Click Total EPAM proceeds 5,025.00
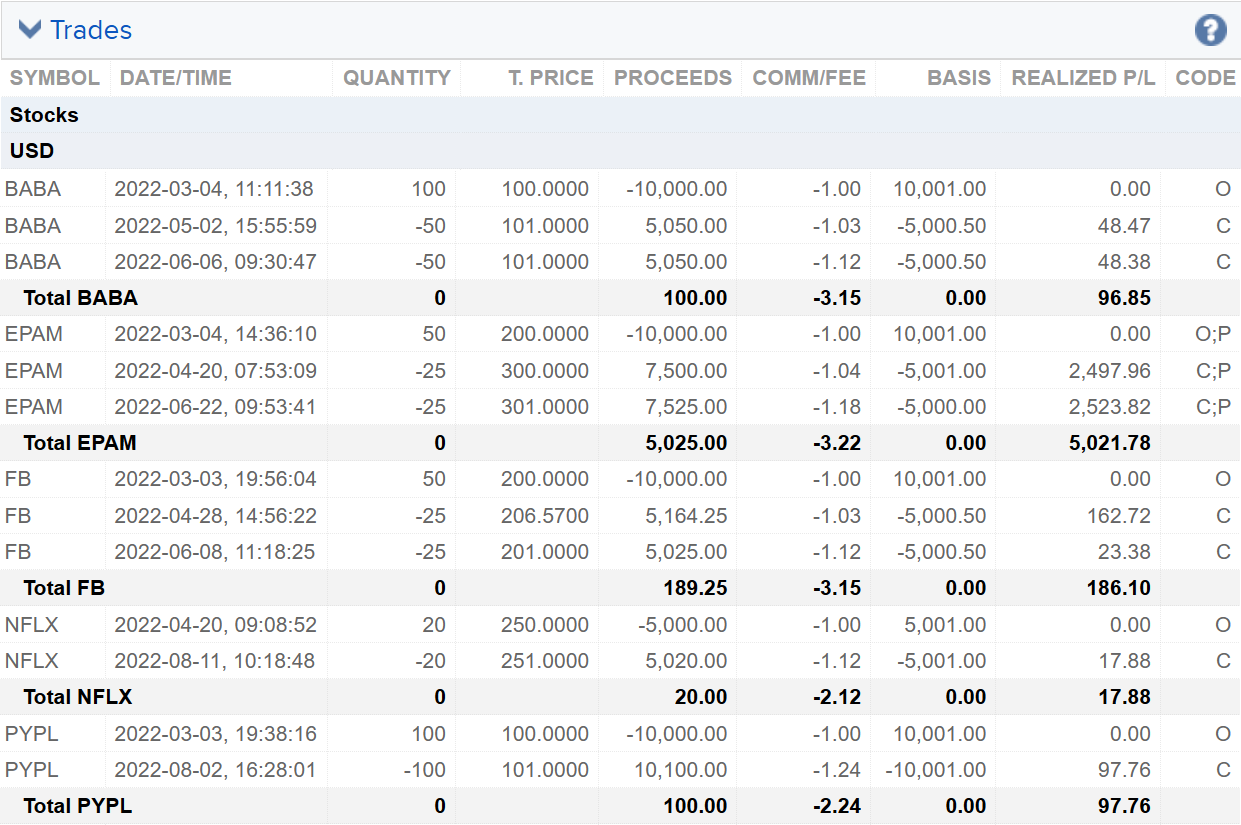Image resolution: width=1241 pixels, height=825 pixels. click(x=687, y=443)
